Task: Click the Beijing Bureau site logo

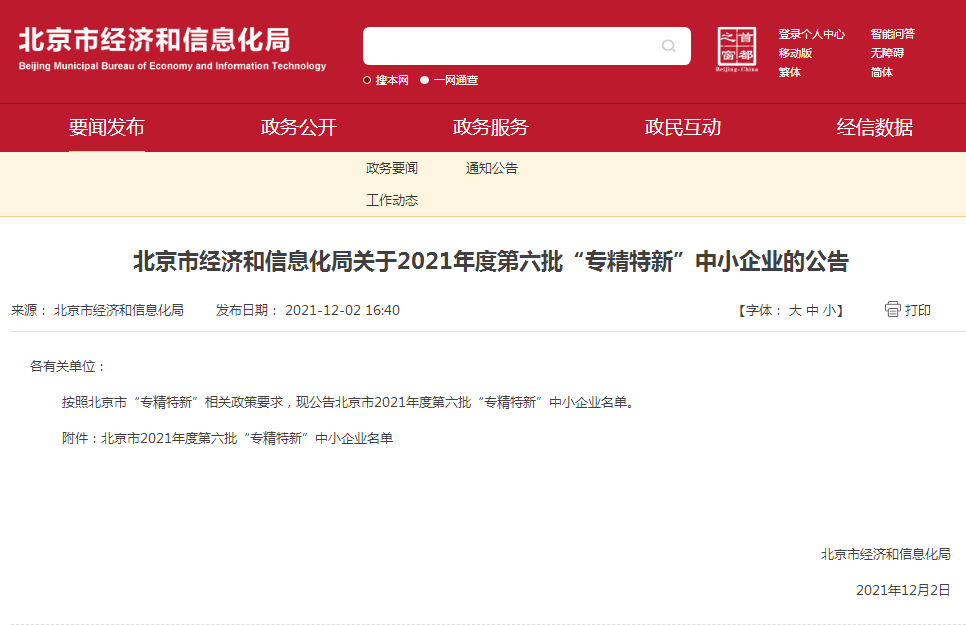Action: tap(172, 48)
